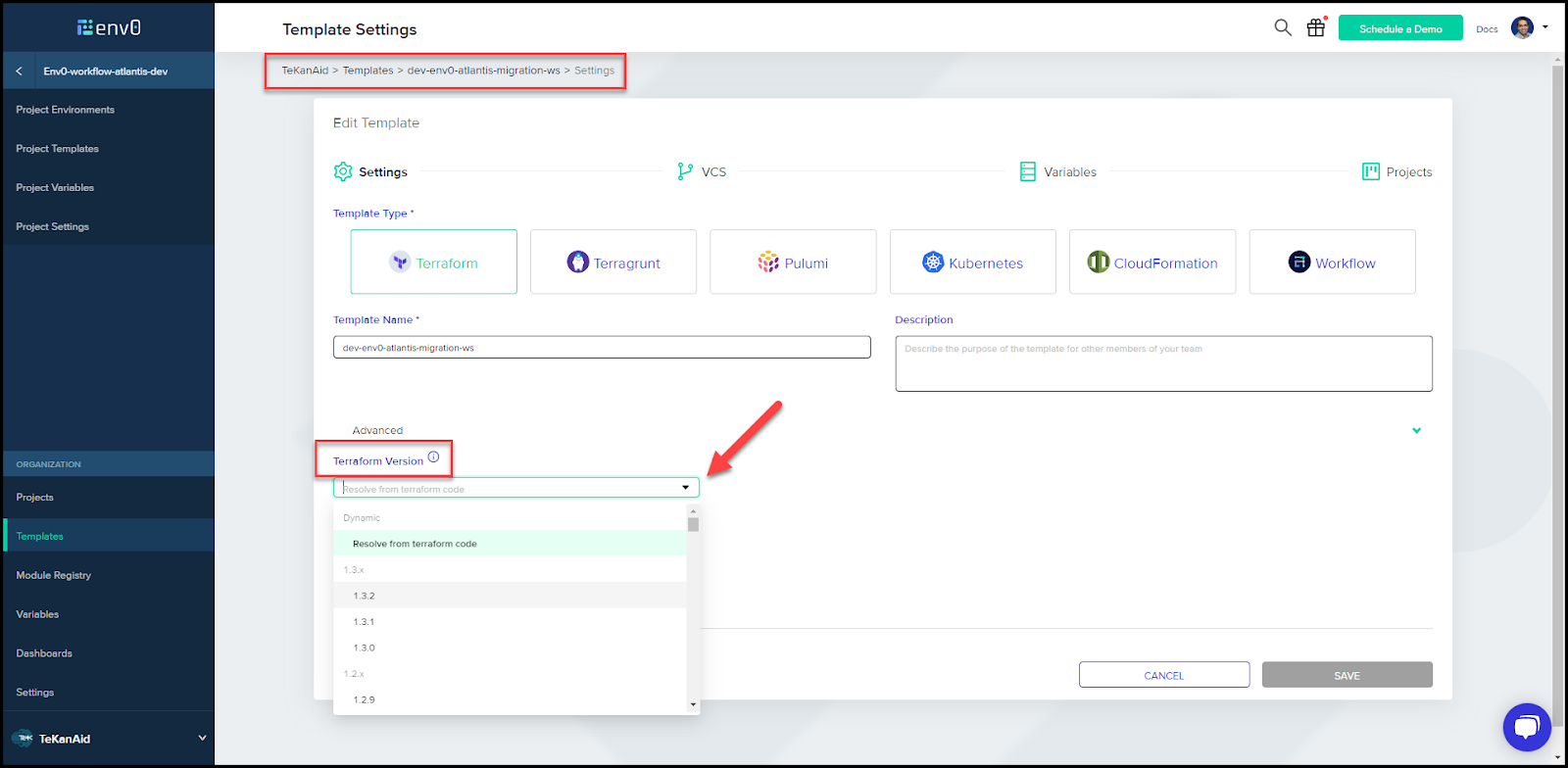
Task: Click the env0 logo
Action: pos(109,27)
